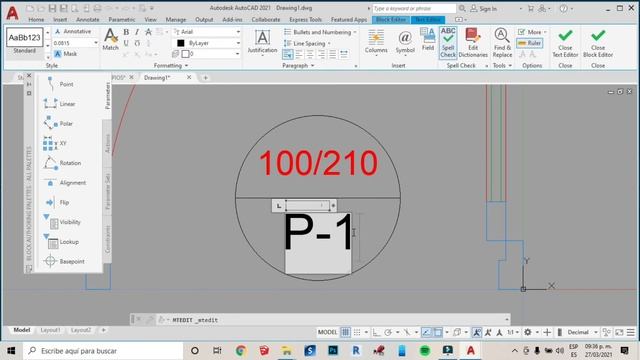Expand Line Spacing options

pyautogui.click(x=307, y=43)
